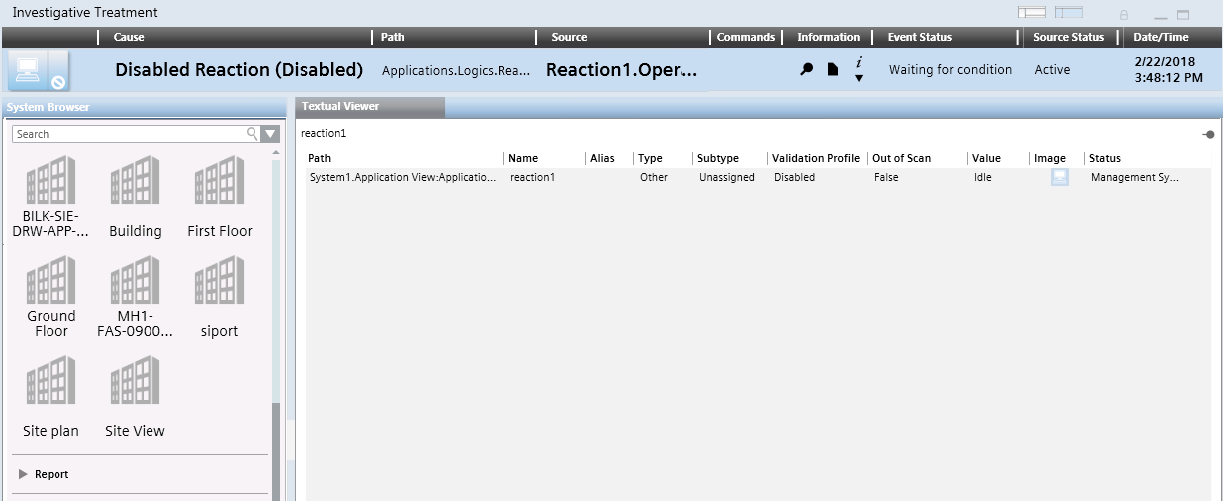Click the siport building icon
1223x501 pixels.
point(219,281)
